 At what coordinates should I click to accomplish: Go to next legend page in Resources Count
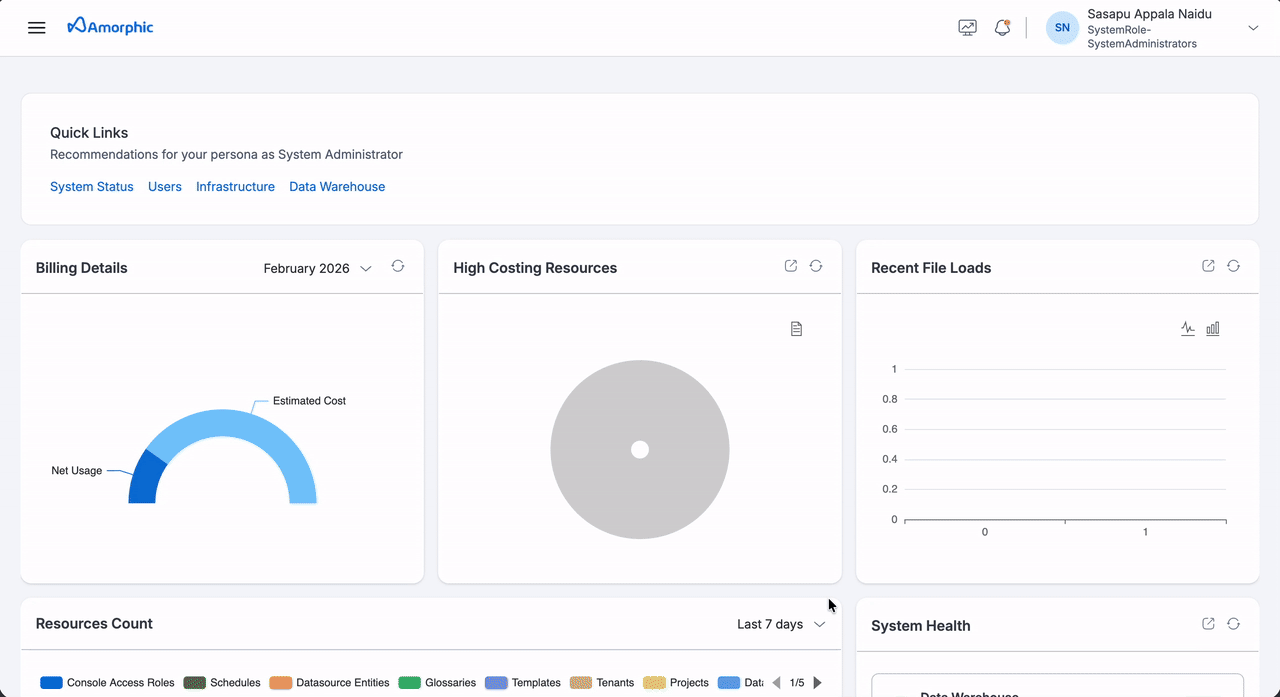818,682
